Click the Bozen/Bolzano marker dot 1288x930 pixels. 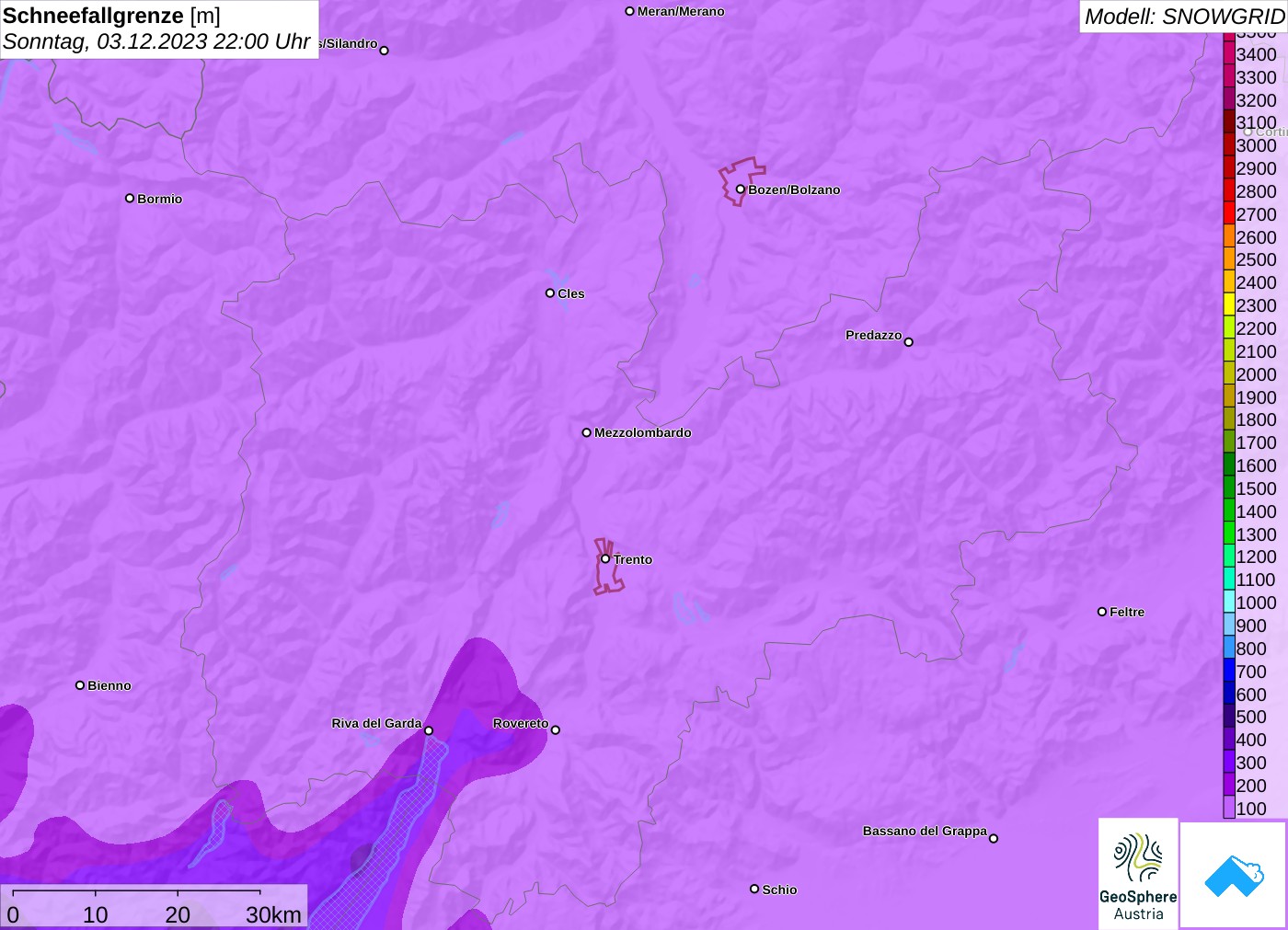coord(740,189)
